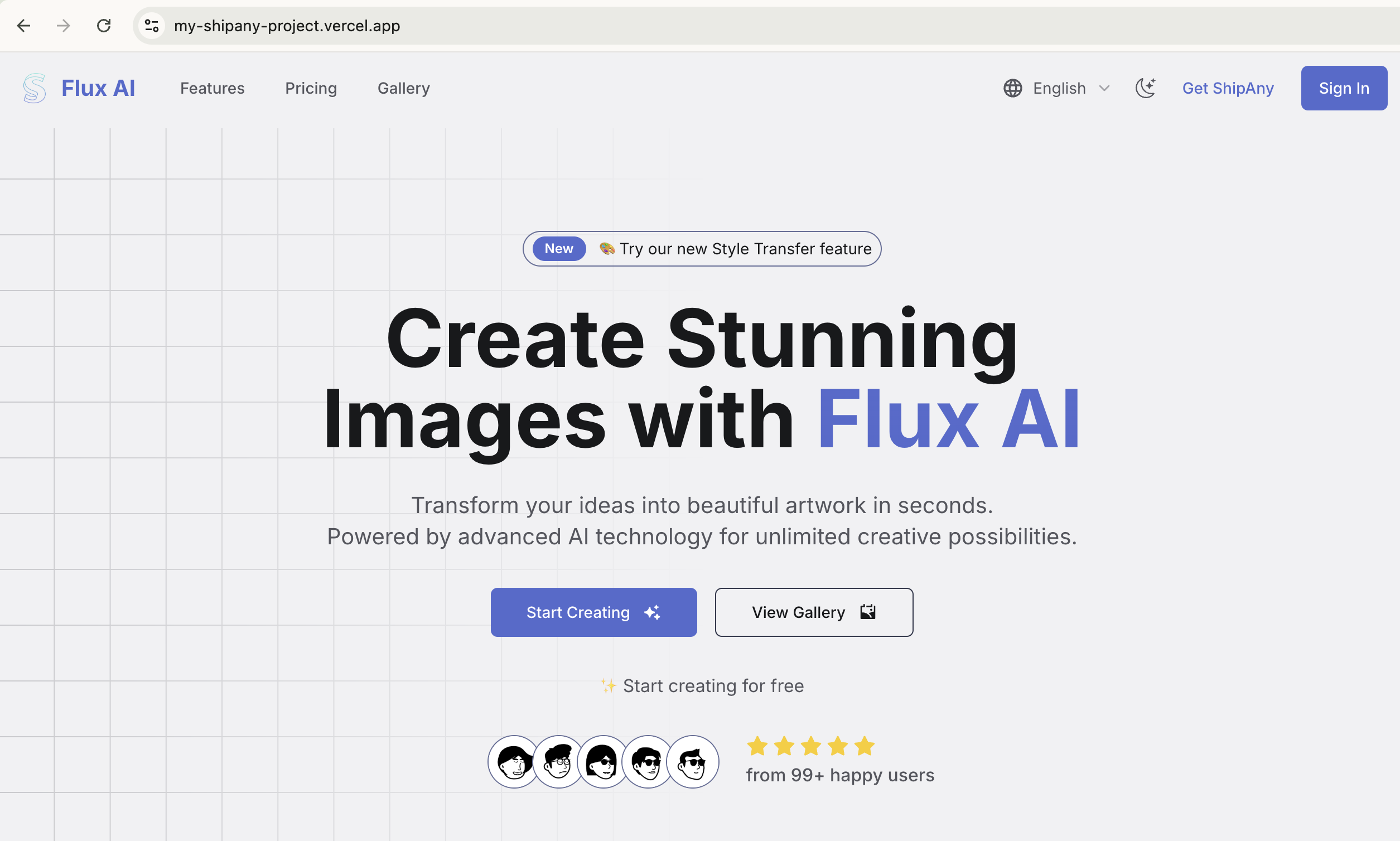Click the Get ShipAny link
The width and height of the screenshot is (1400, 841).
pyautogui.click(x=1228, y=88)
